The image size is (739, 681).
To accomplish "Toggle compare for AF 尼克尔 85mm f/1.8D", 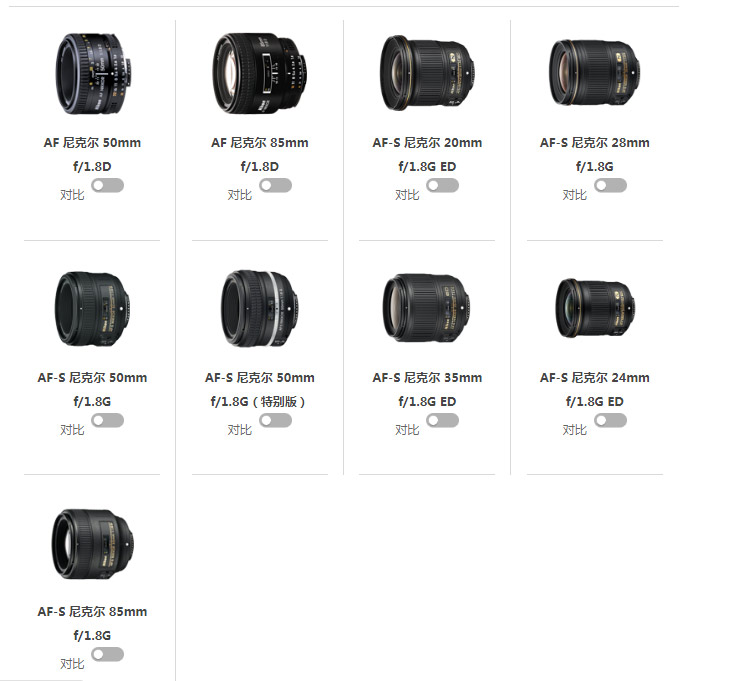I will pyautogui.click(x=275, y=185).
